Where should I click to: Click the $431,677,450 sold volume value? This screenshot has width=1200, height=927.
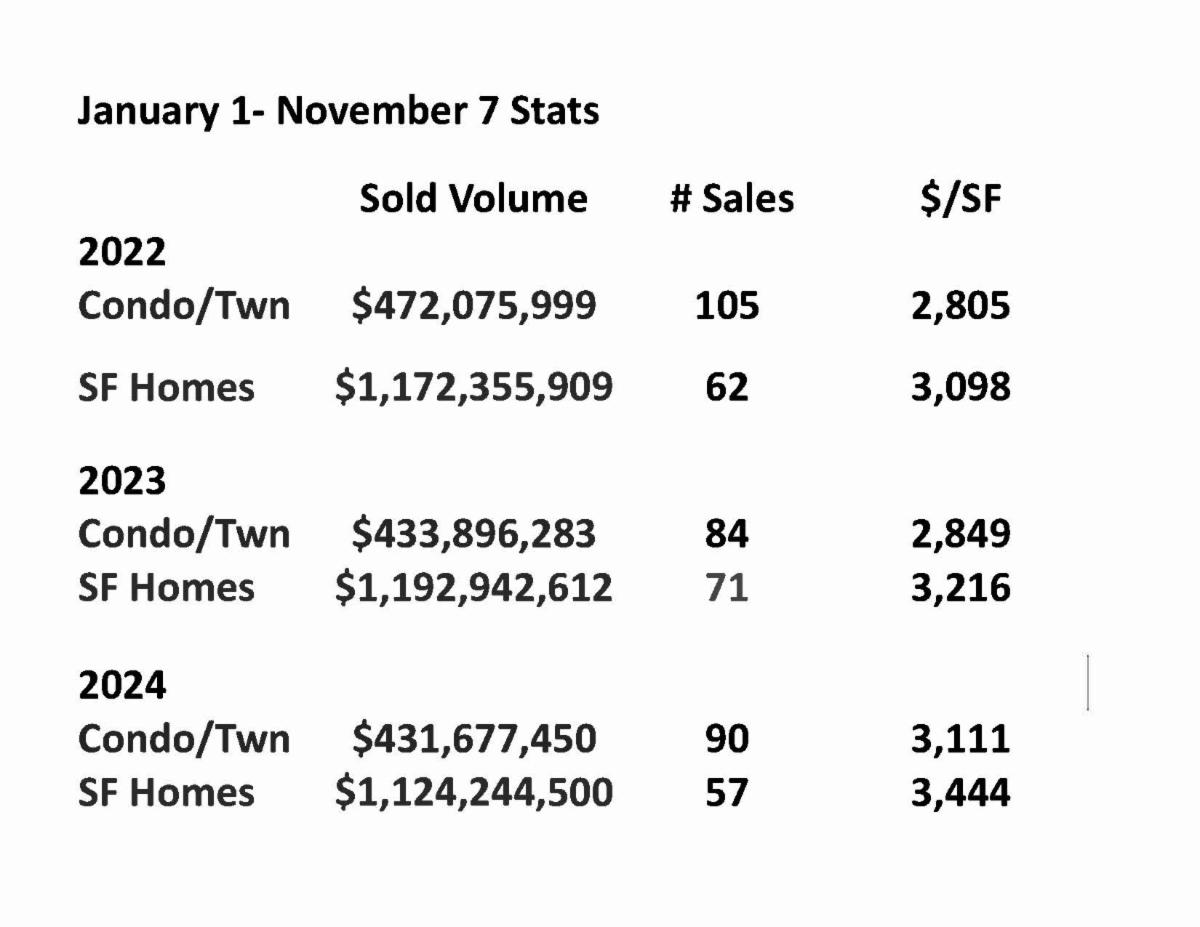473,739
